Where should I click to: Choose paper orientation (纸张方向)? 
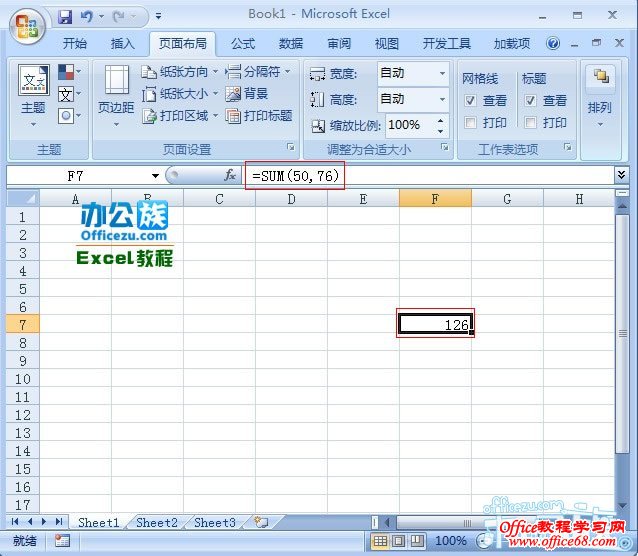[179, 72]
